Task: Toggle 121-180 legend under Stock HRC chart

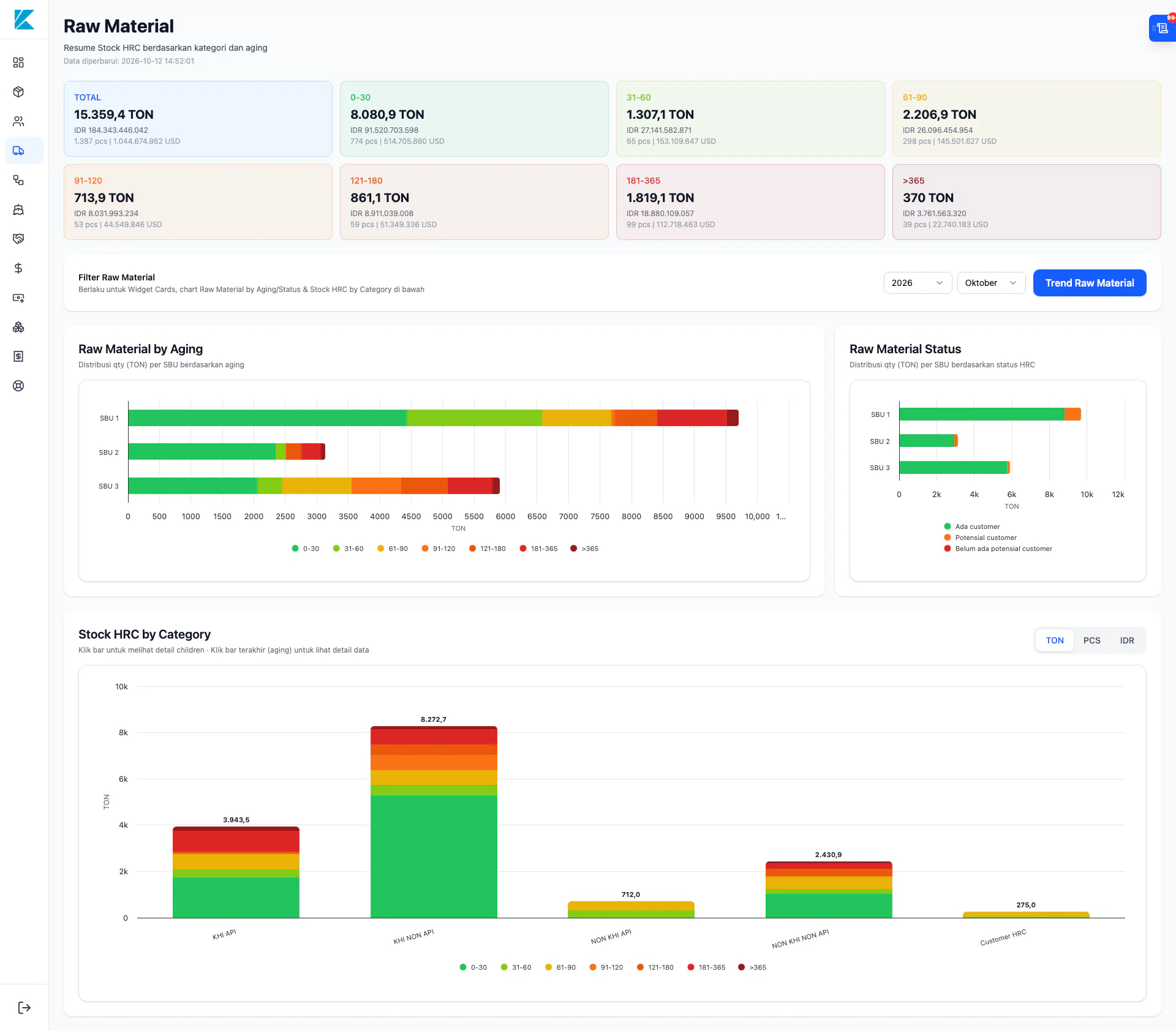Action: tap(655, 967)
